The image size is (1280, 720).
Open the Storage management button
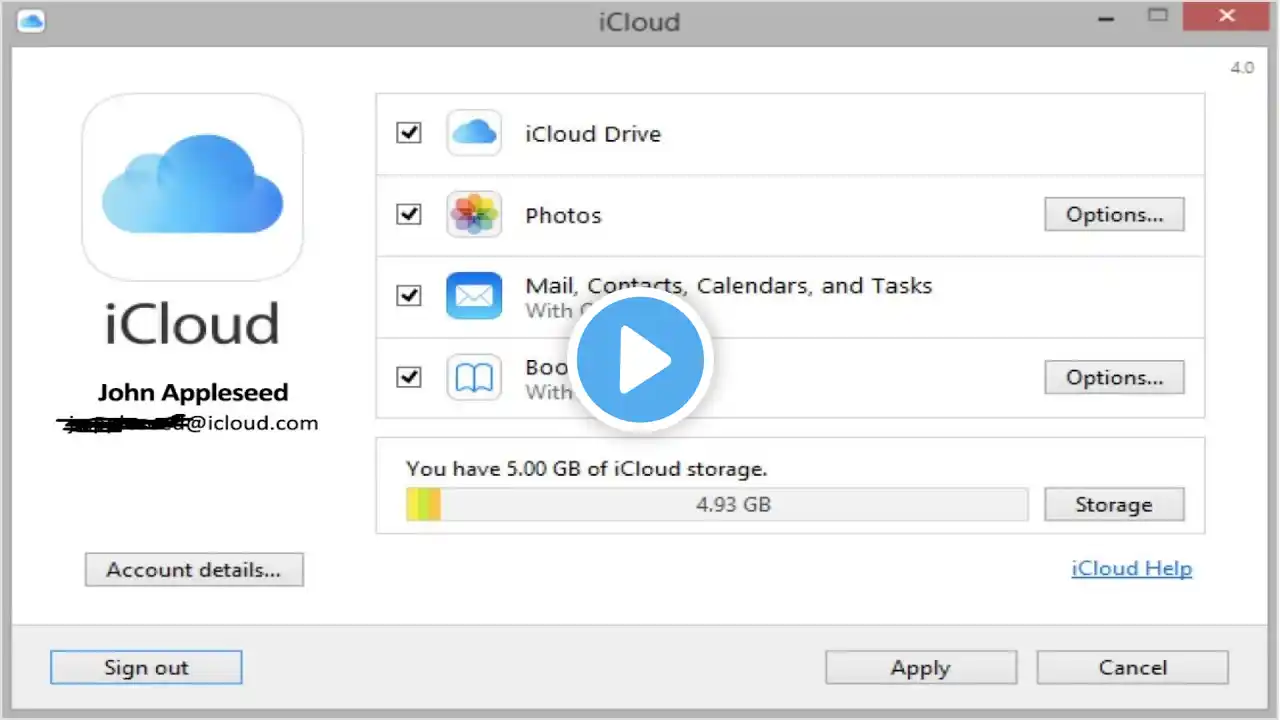pos(1114,505)
